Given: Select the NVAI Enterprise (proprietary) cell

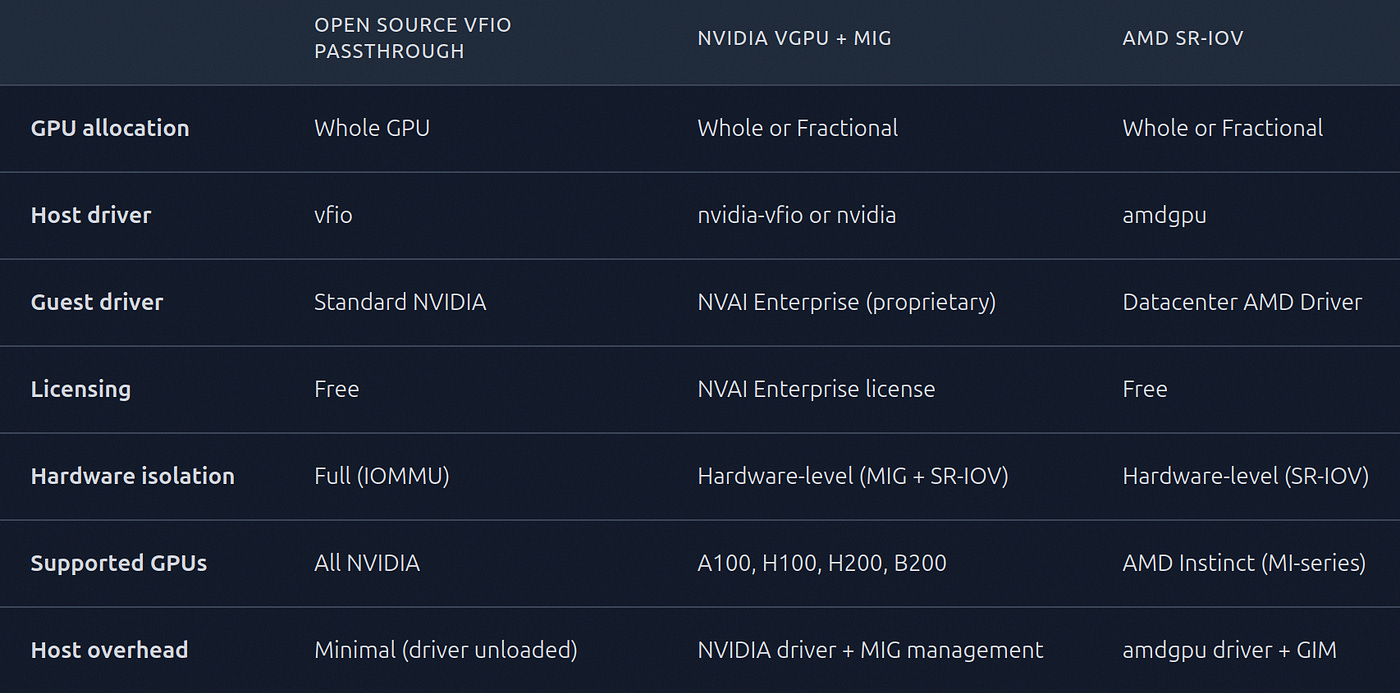Looking at the screenshot, I should (847, 302).
